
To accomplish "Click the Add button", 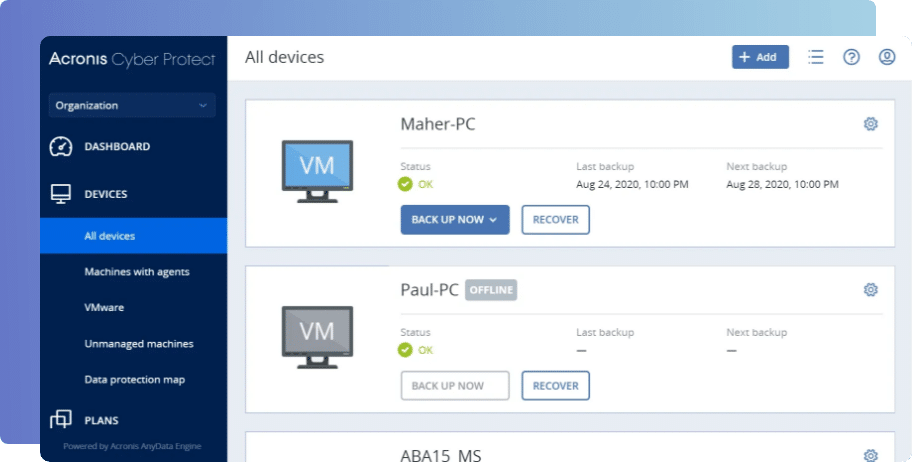I will (760, 57).
